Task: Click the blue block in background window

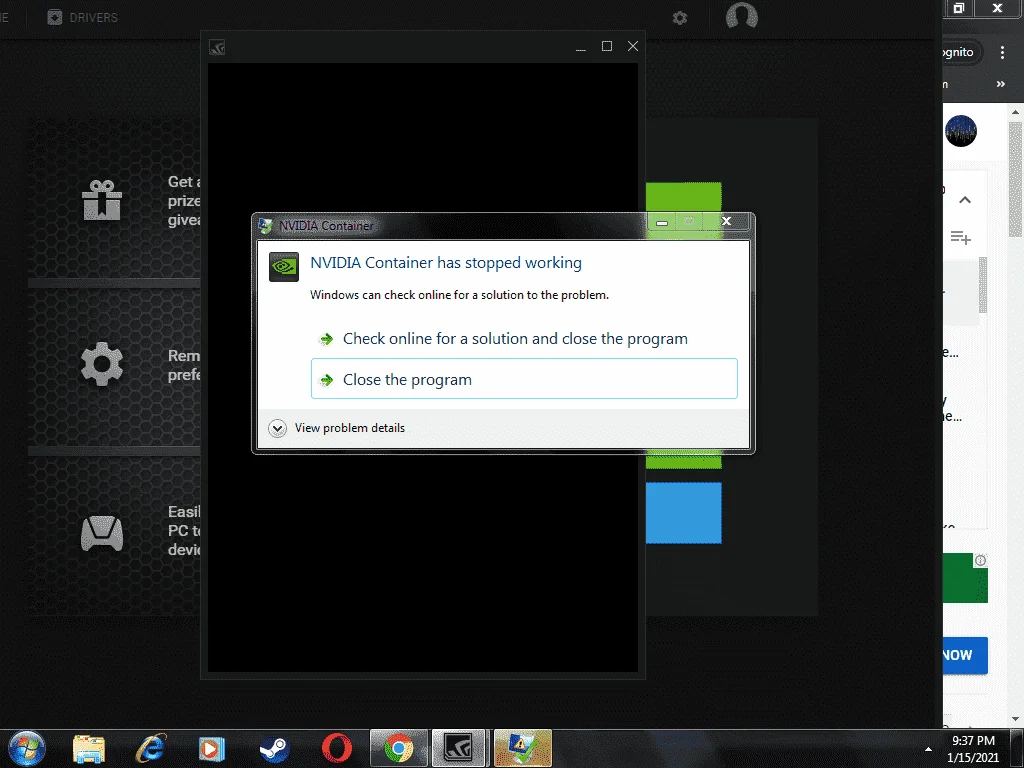Action: tap(684, 513)
